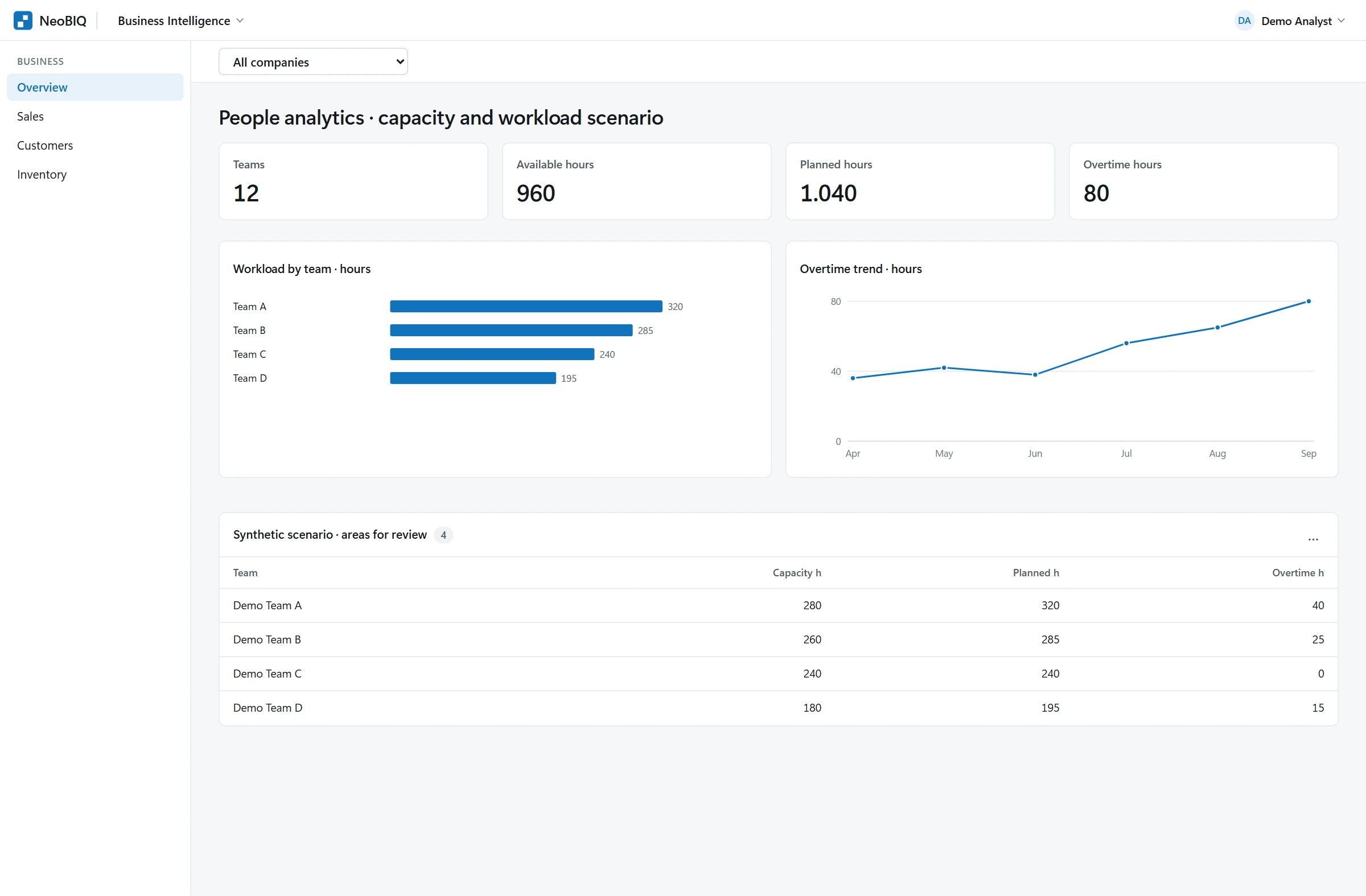Select the Jun point on overtime trend
Image resolution: width=1366 pixels, height=896 pixels.
pos(1035,374)
